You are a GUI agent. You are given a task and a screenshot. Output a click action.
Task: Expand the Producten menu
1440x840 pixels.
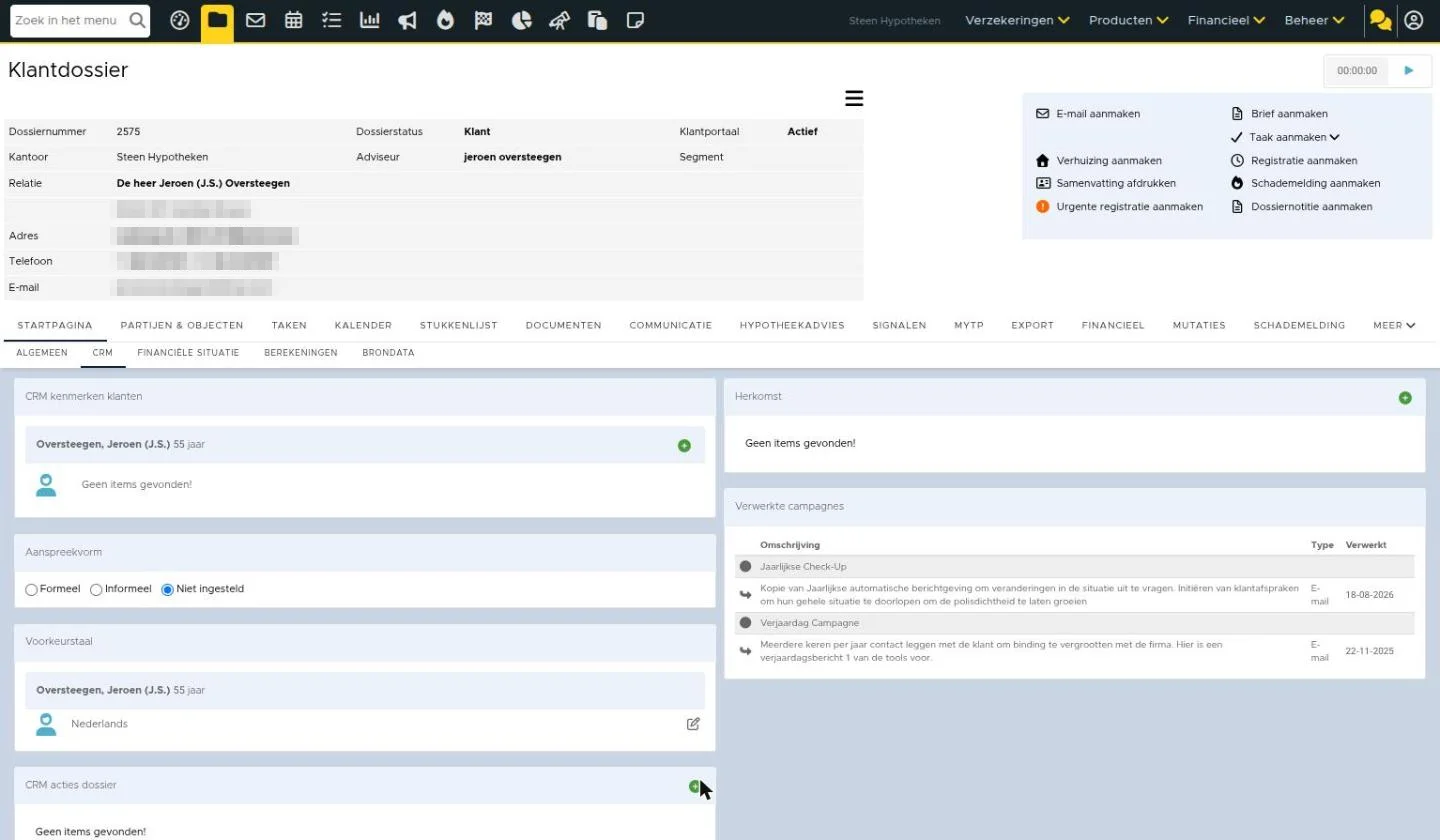coord(1128,20)
